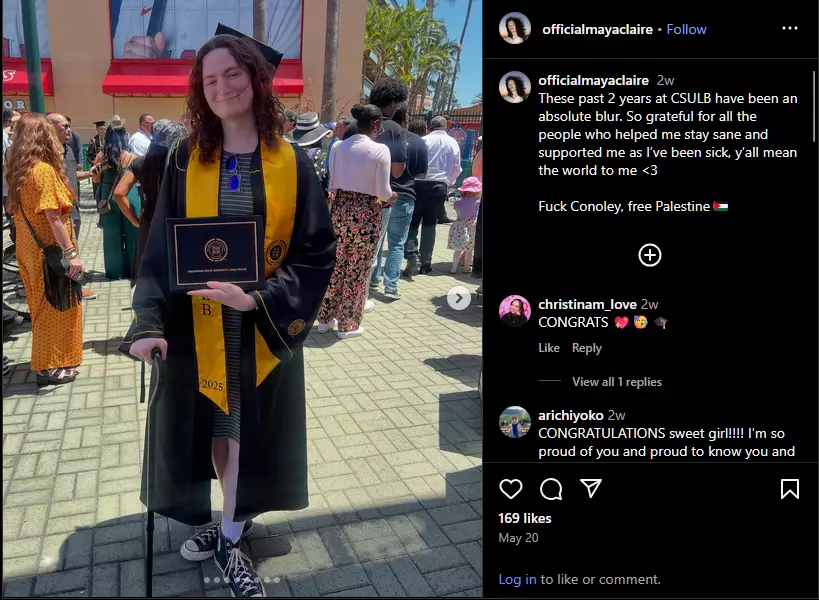Save post with bookmark icon
Screen dimensions: 819x600
[x=789, y=489]
